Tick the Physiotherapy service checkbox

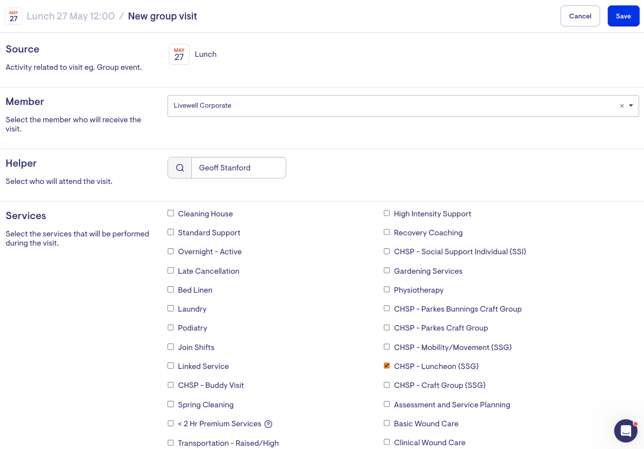pos(387,290)
